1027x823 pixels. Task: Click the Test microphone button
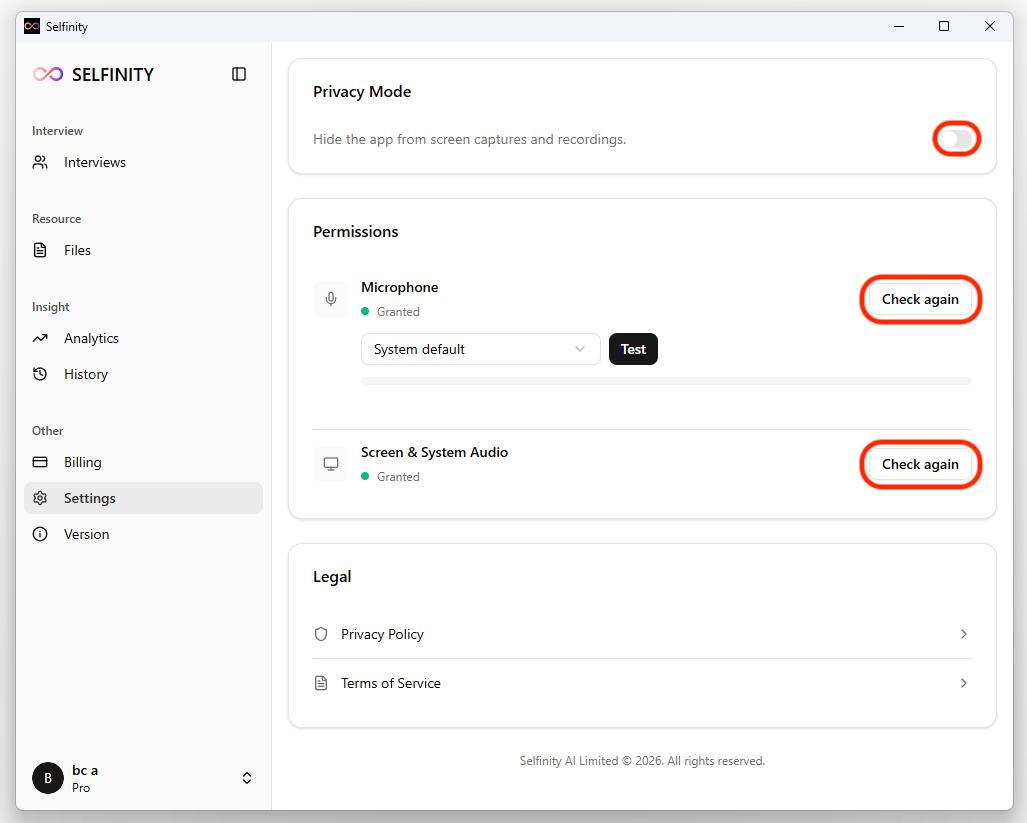[x=633, y=349]
